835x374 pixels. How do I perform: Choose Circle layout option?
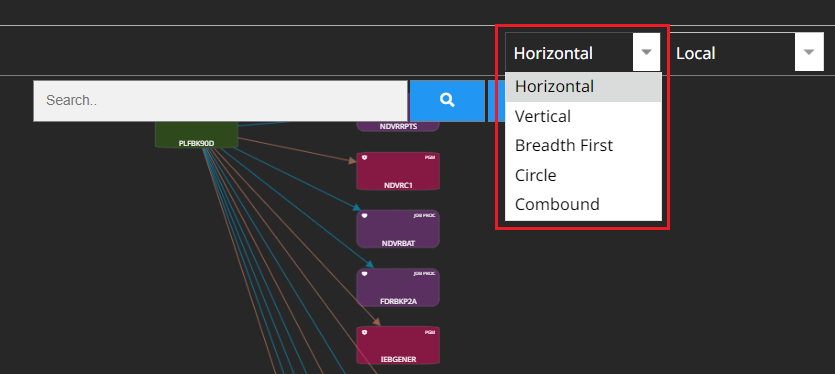(x=583, y=175)
